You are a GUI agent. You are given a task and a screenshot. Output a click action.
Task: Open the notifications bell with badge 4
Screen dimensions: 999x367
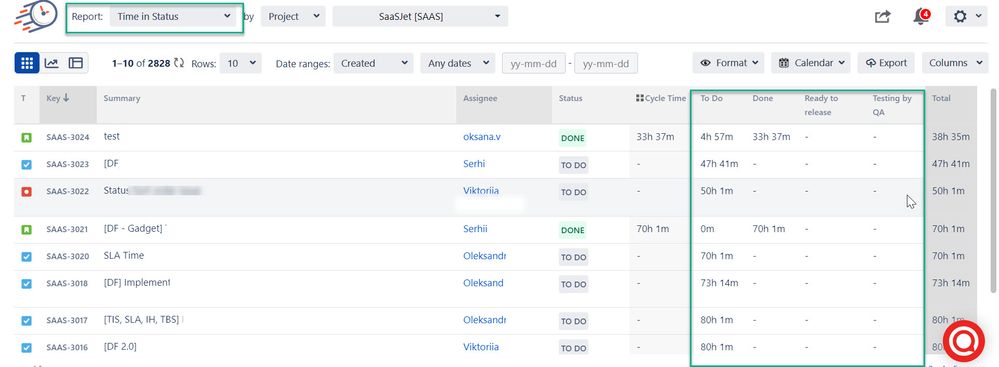coord(921,17)
